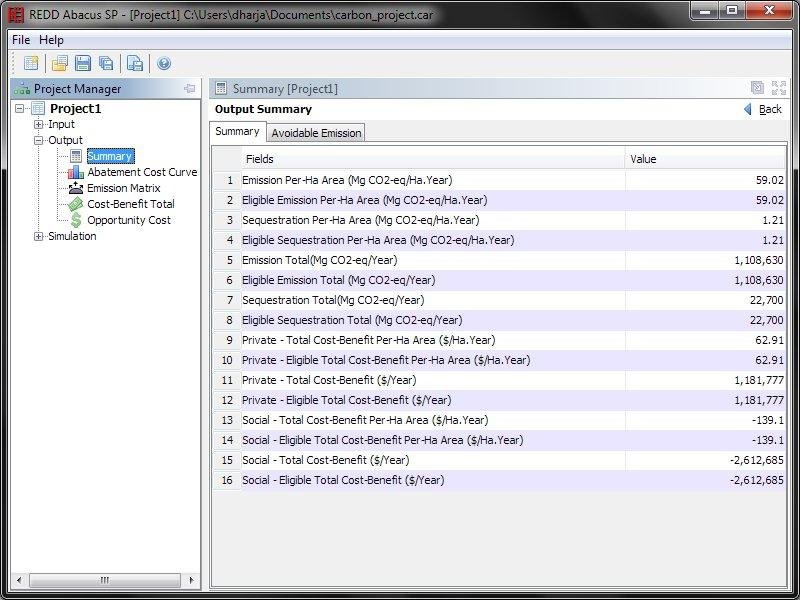800x600 pixels.
Task: Create a new project from the toolbar
Action: [x=31, y=63]
